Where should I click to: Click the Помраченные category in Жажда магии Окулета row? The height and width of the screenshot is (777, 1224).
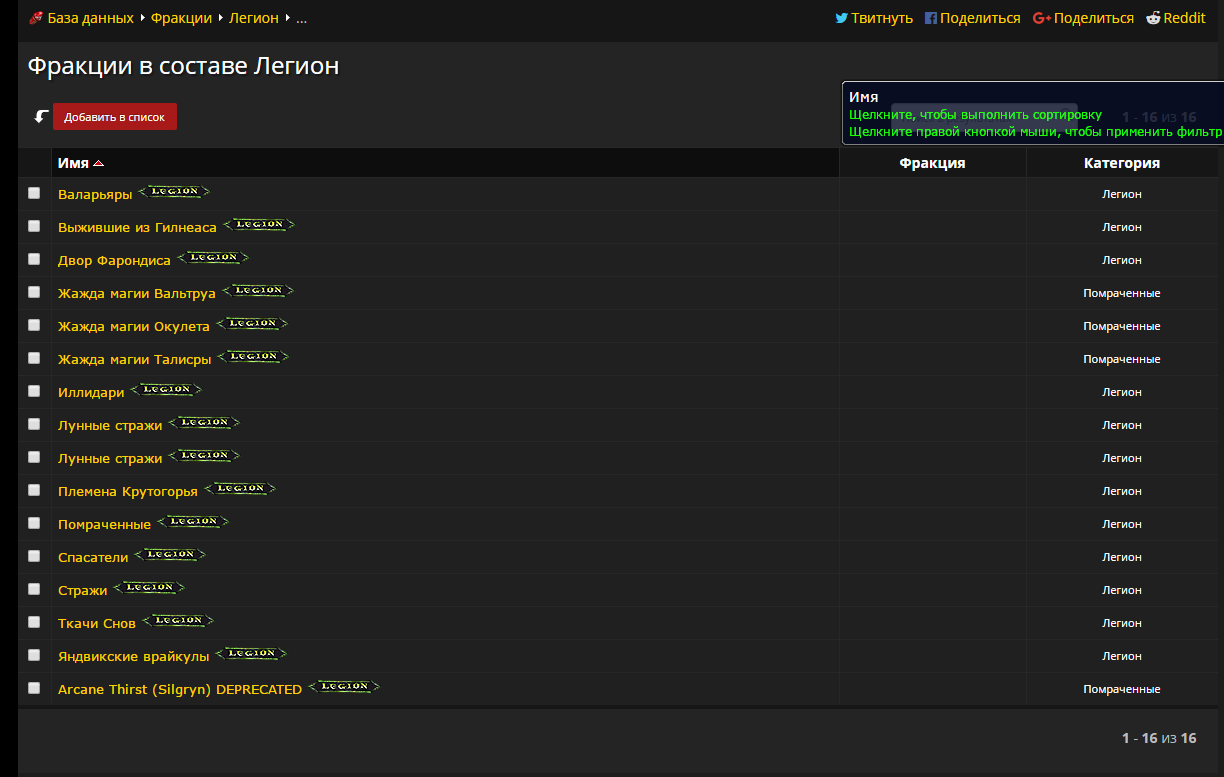(1122, 326)
